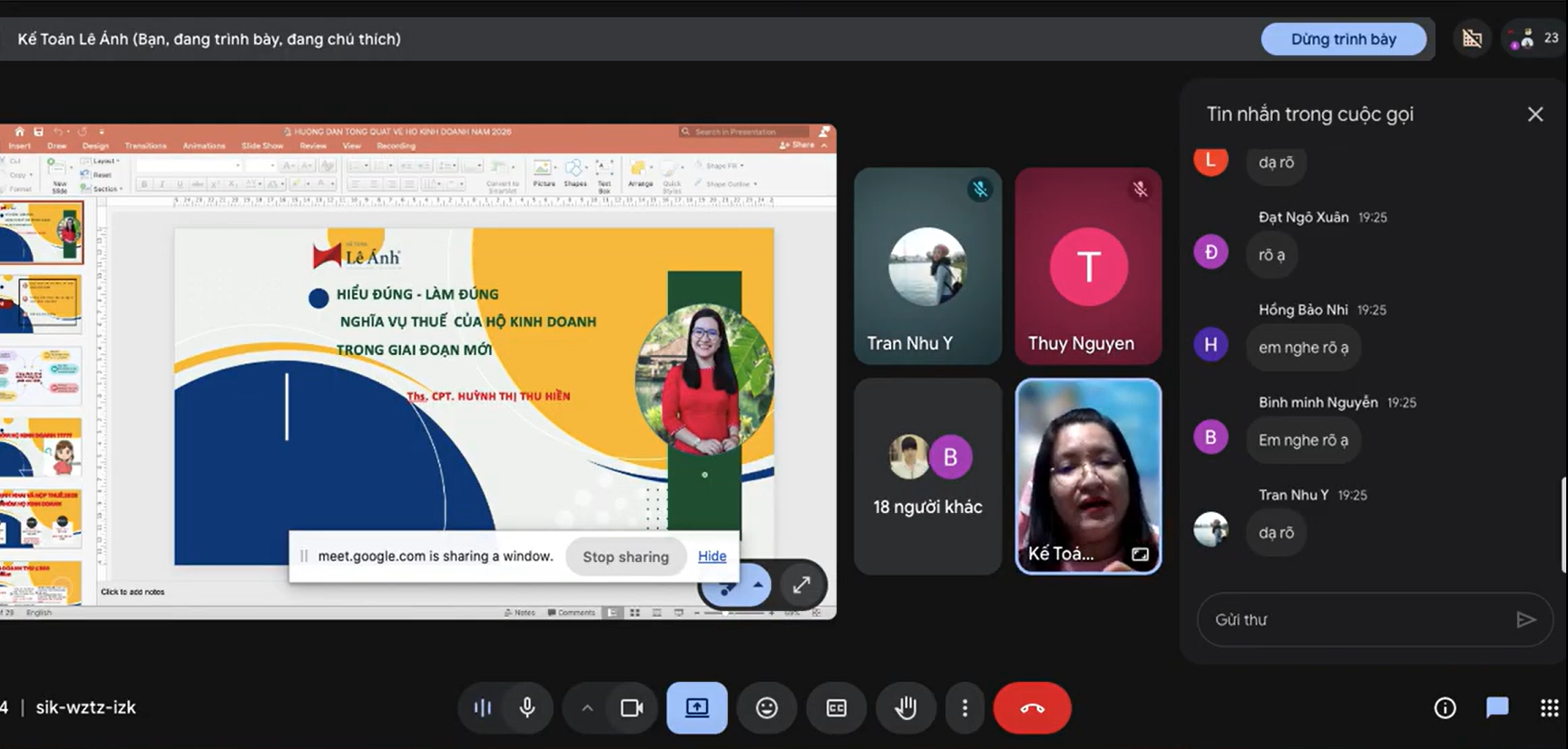Viewport: 1568px width, 749px height.
Task: Open emoji reactions
Action: 767,707
